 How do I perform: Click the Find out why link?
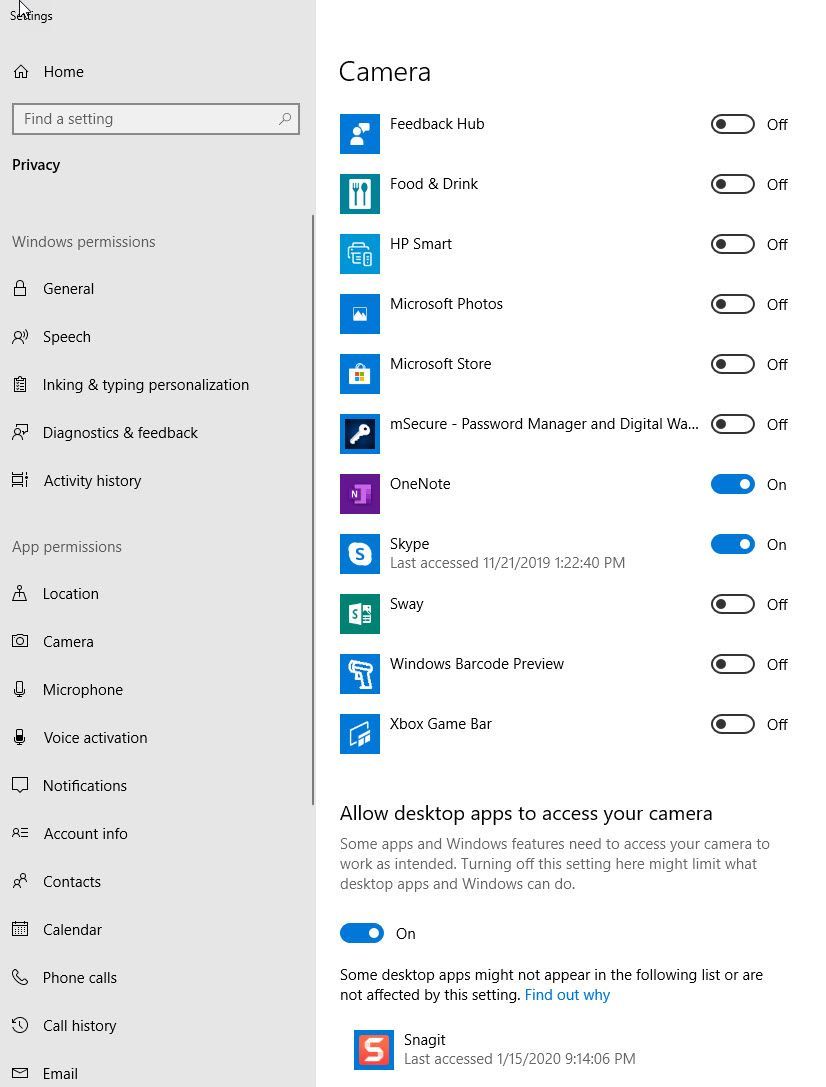point(567,995)
